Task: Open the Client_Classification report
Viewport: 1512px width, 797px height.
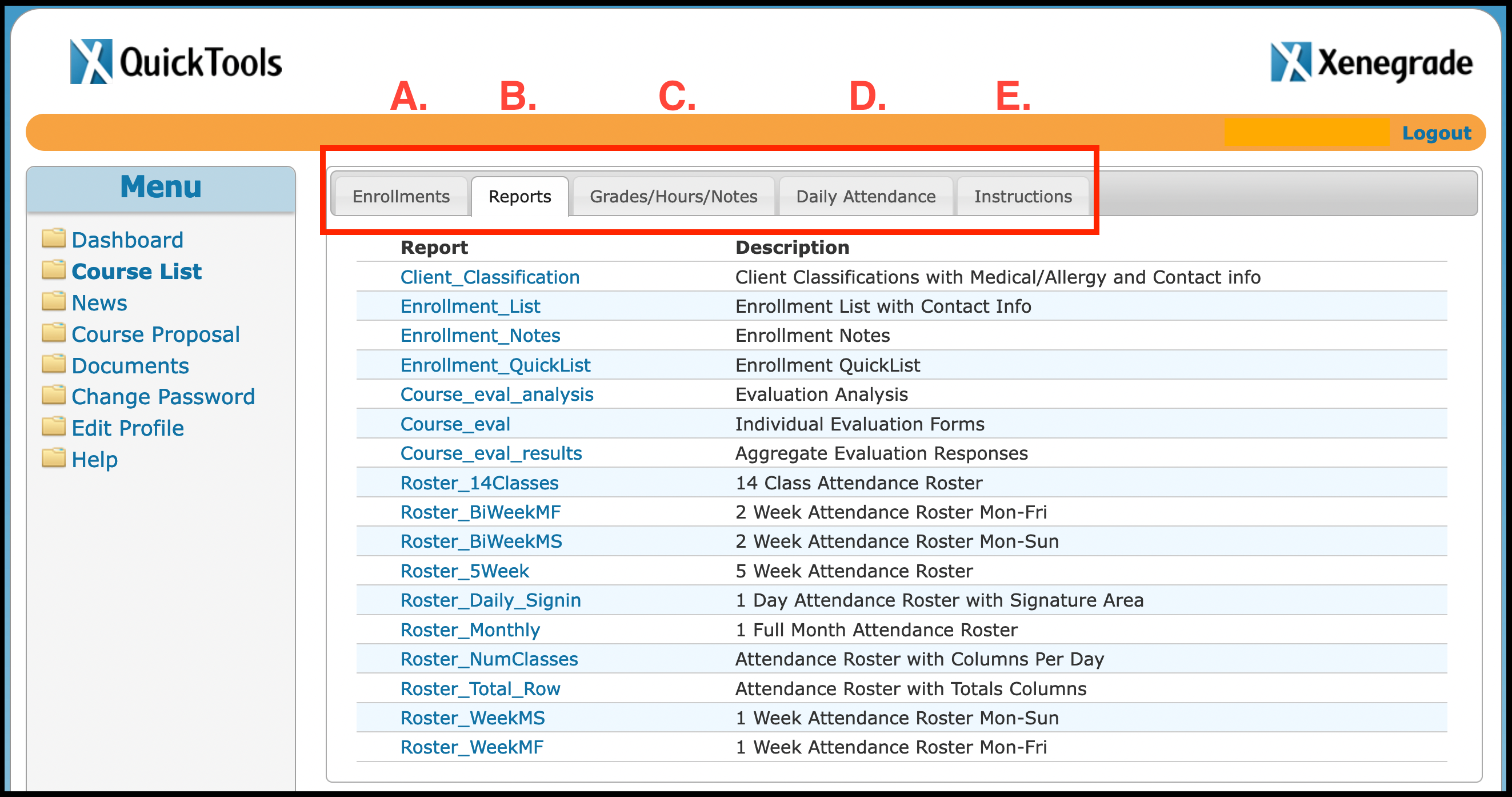Action: coord(490,277)
